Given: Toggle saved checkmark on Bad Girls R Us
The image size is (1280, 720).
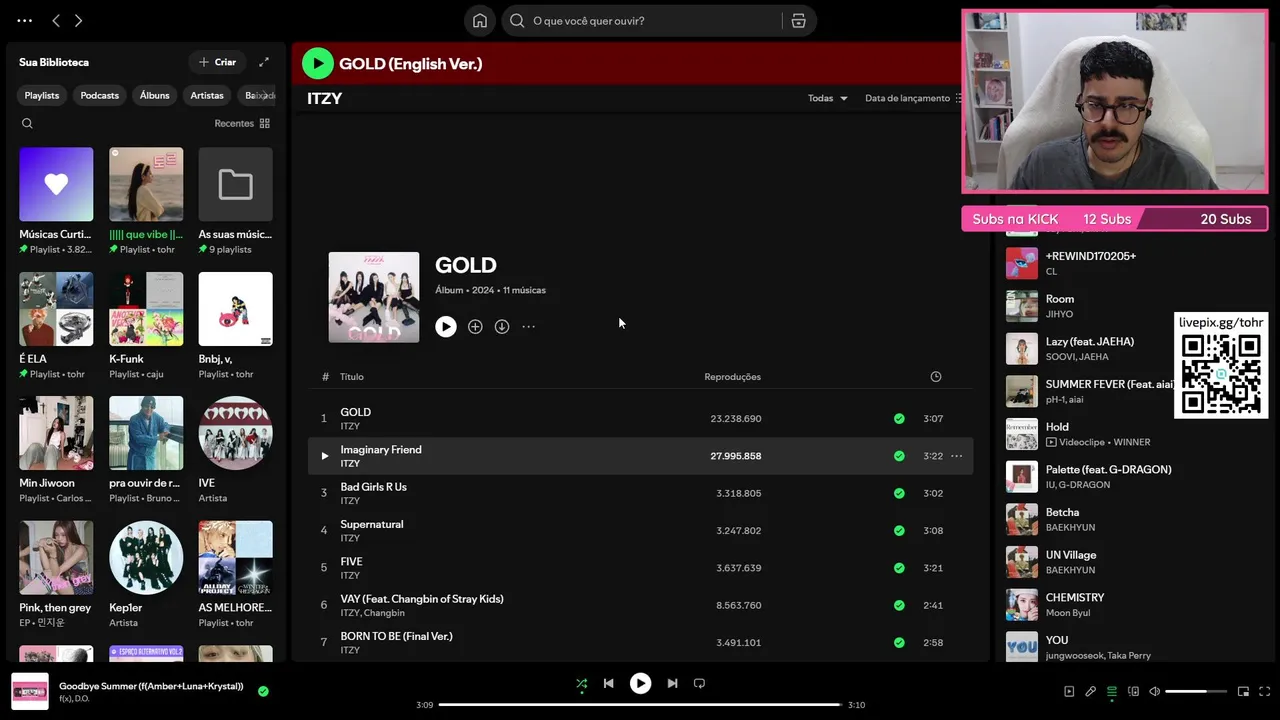Looking at the screenshot, I should click(x=899, y=494).
